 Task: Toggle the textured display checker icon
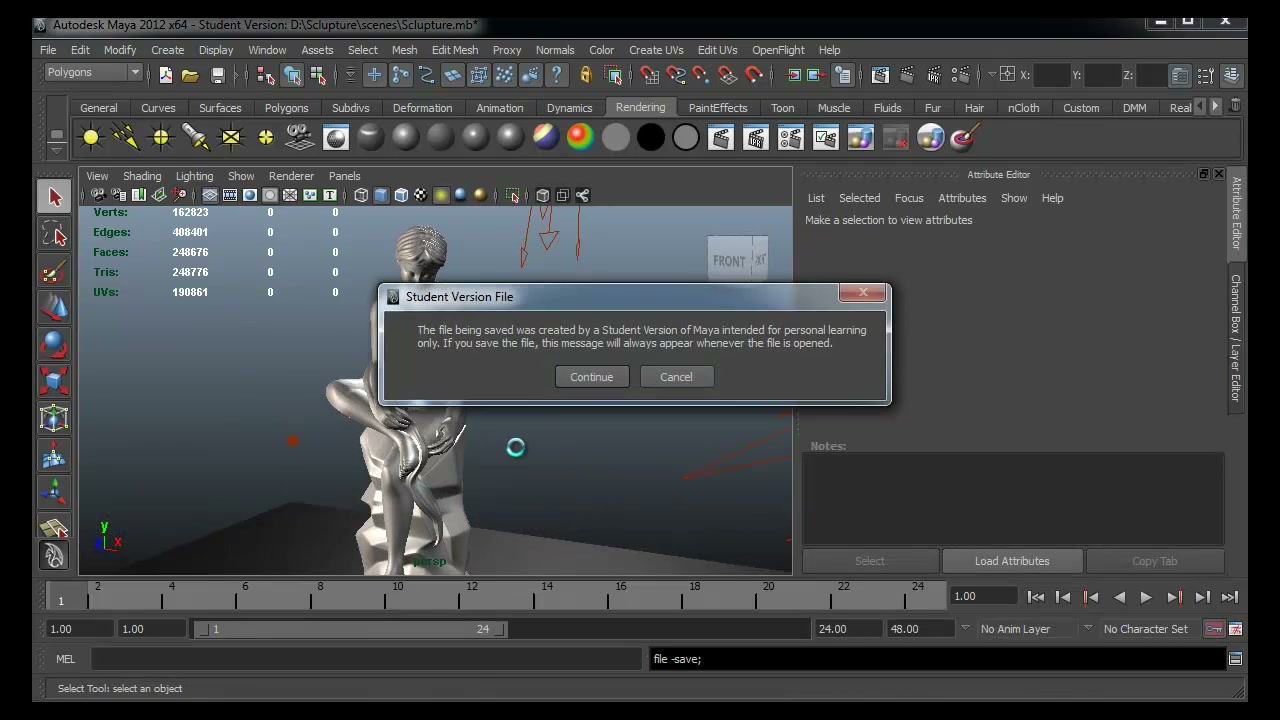point(420,195)
